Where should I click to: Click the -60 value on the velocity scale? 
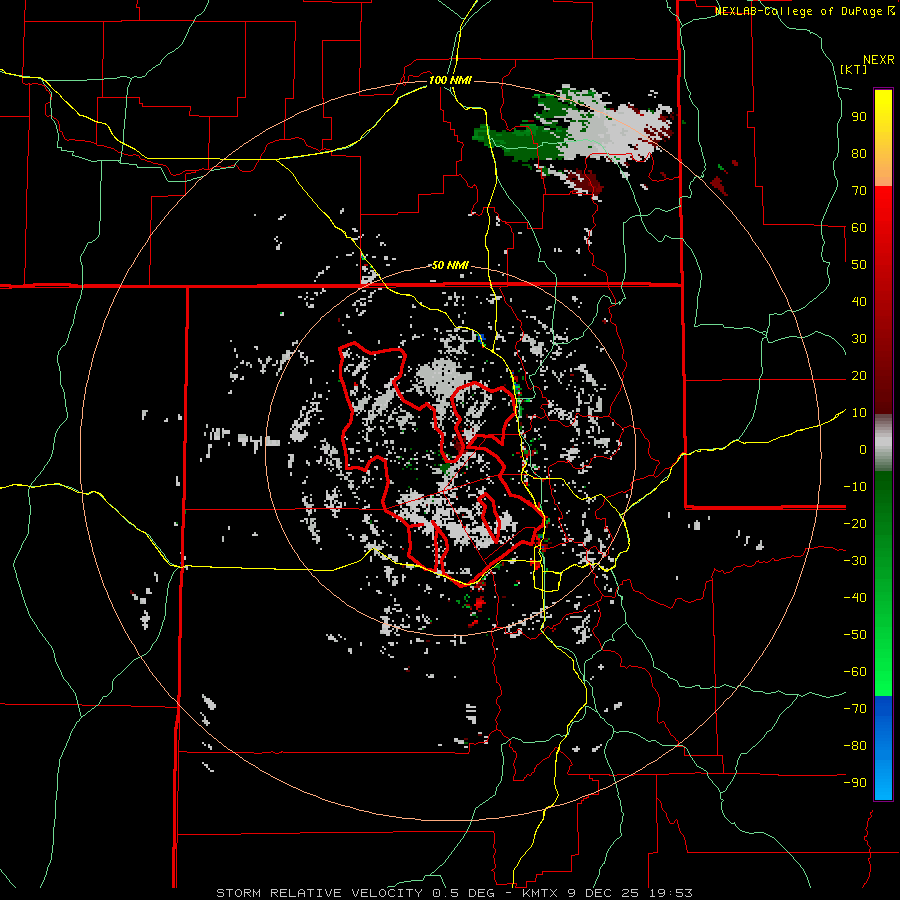click(855, 672)
